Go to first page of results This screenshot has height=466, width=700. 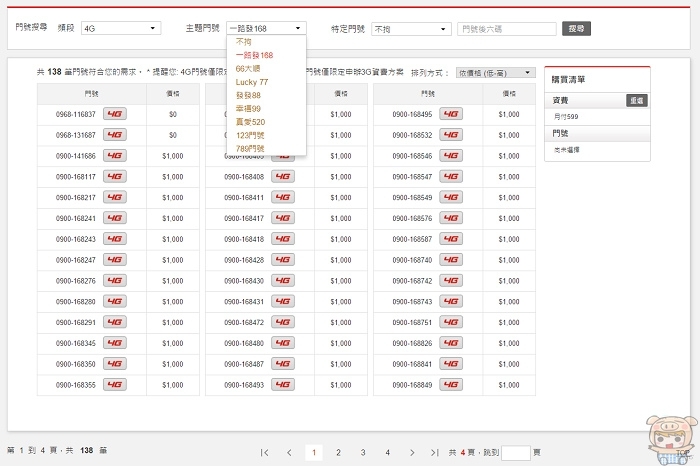pyautogui.click(x=265, y=453)
